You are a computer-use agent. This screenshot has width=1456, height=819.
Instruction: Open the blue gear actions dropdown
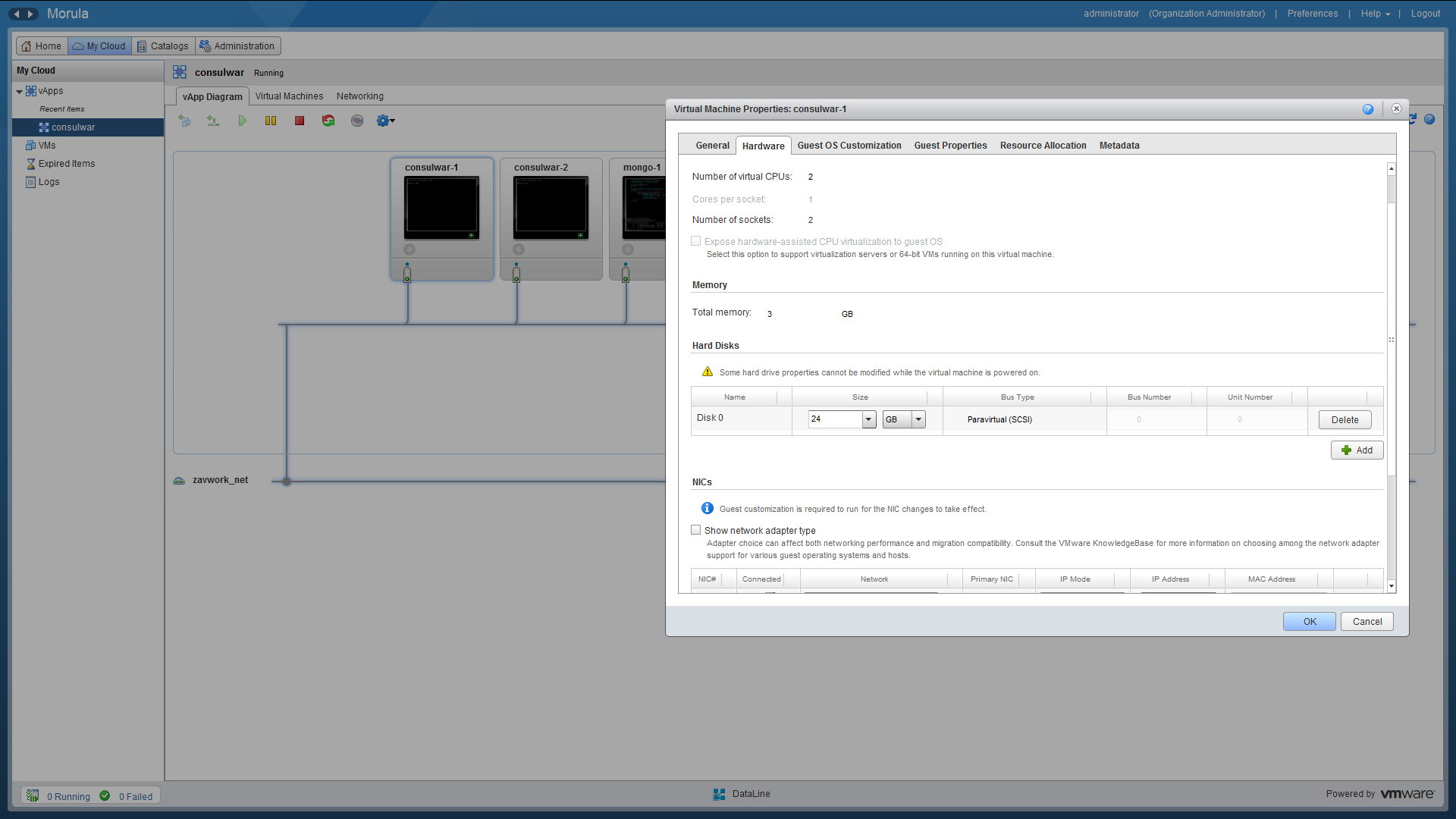386,121
